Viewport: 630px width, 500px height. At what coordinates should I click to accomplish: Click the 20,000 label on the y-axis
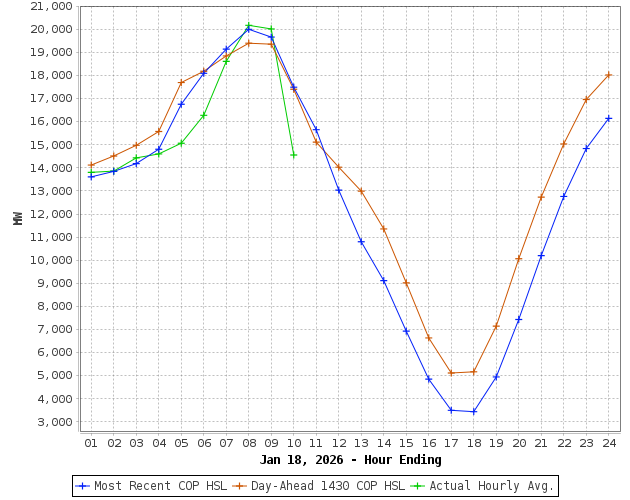51,29
